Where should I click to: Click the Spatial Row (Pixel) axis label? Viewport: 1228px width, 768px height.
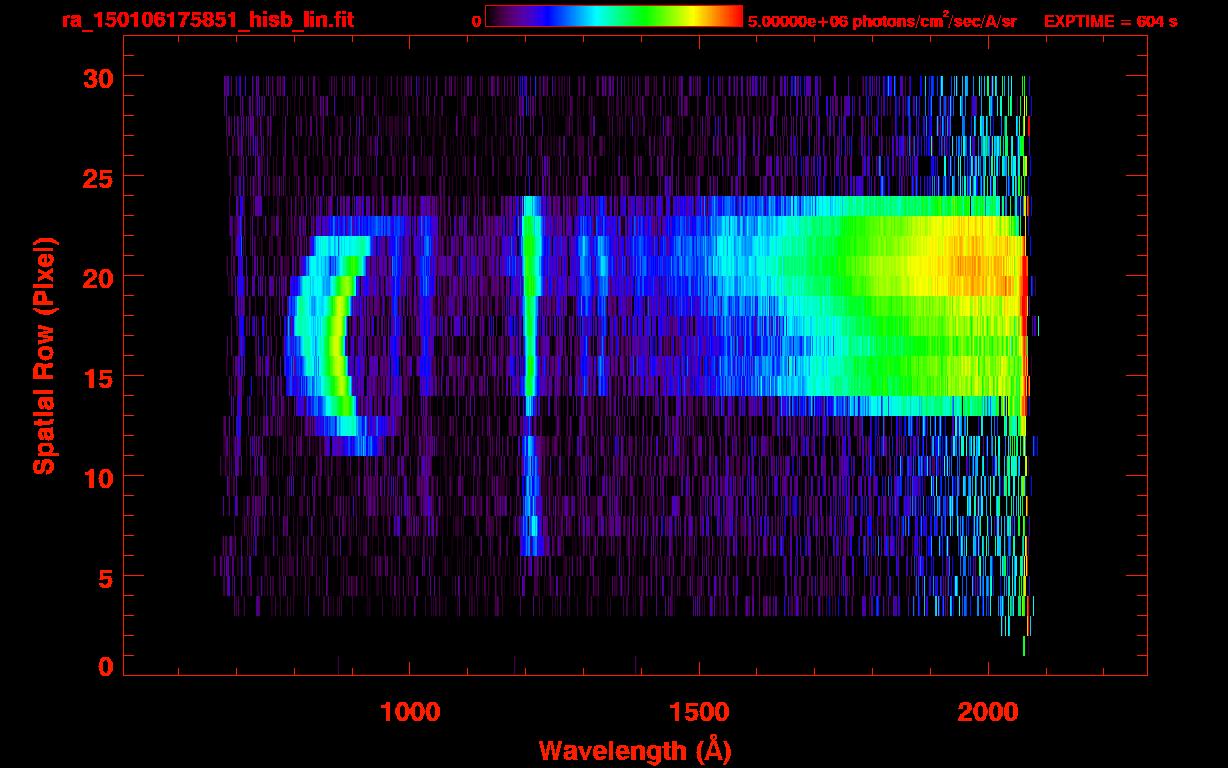[x=44, y=355]
